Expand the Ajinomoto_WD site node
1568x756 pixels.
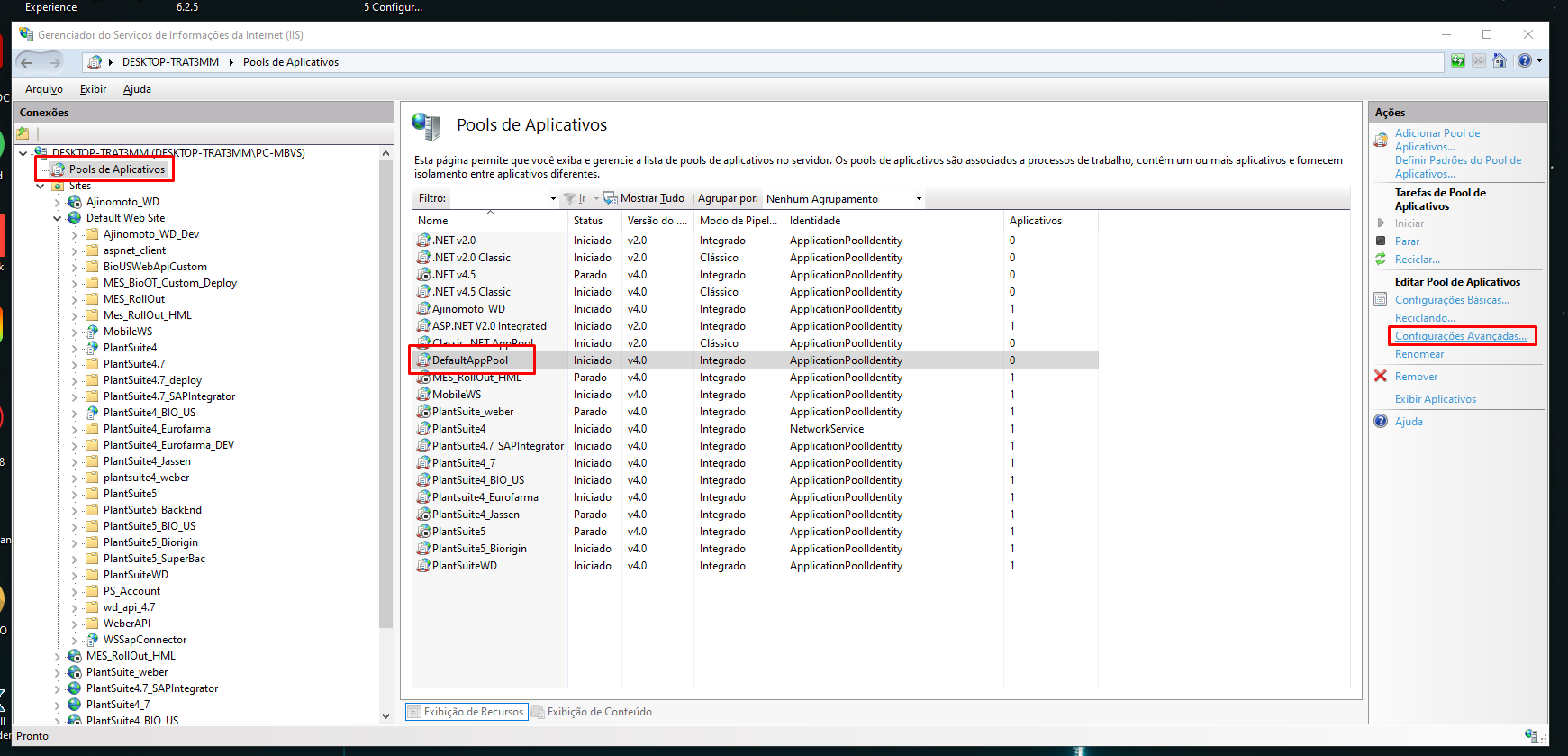[x=58, y=202]
